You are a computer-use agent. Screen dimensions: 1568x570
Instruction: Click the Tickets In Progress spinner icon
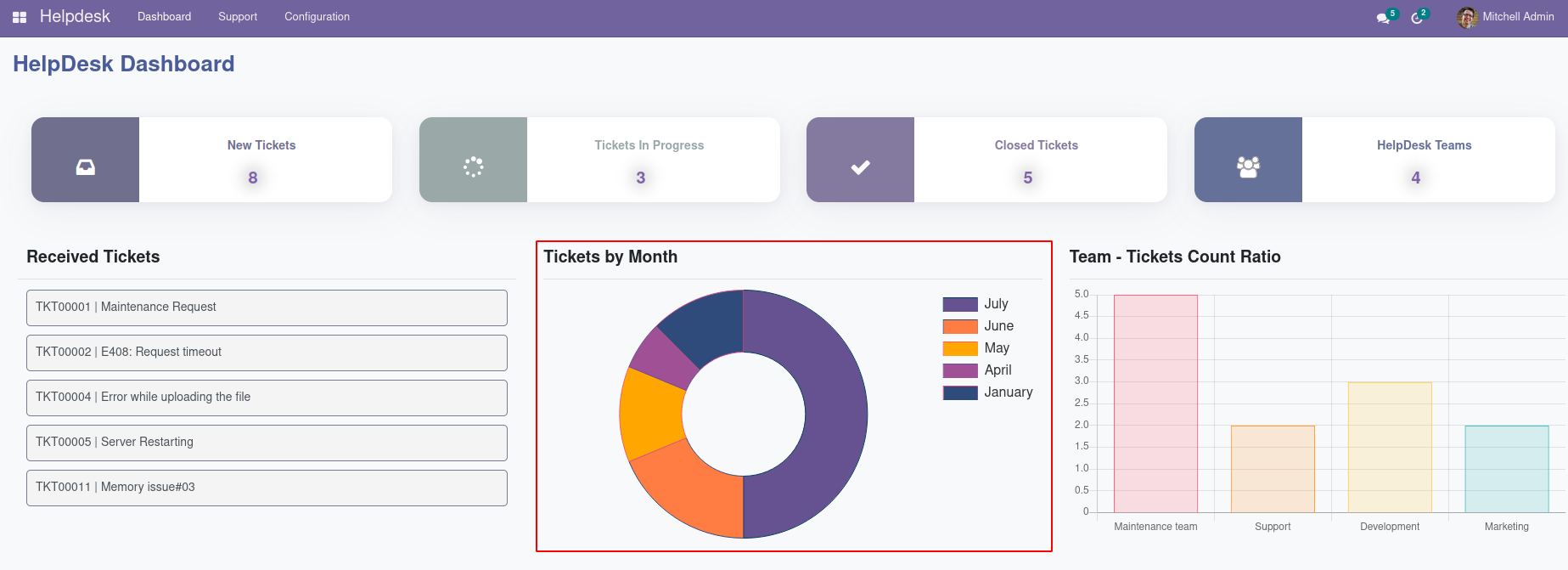point(473,166)
